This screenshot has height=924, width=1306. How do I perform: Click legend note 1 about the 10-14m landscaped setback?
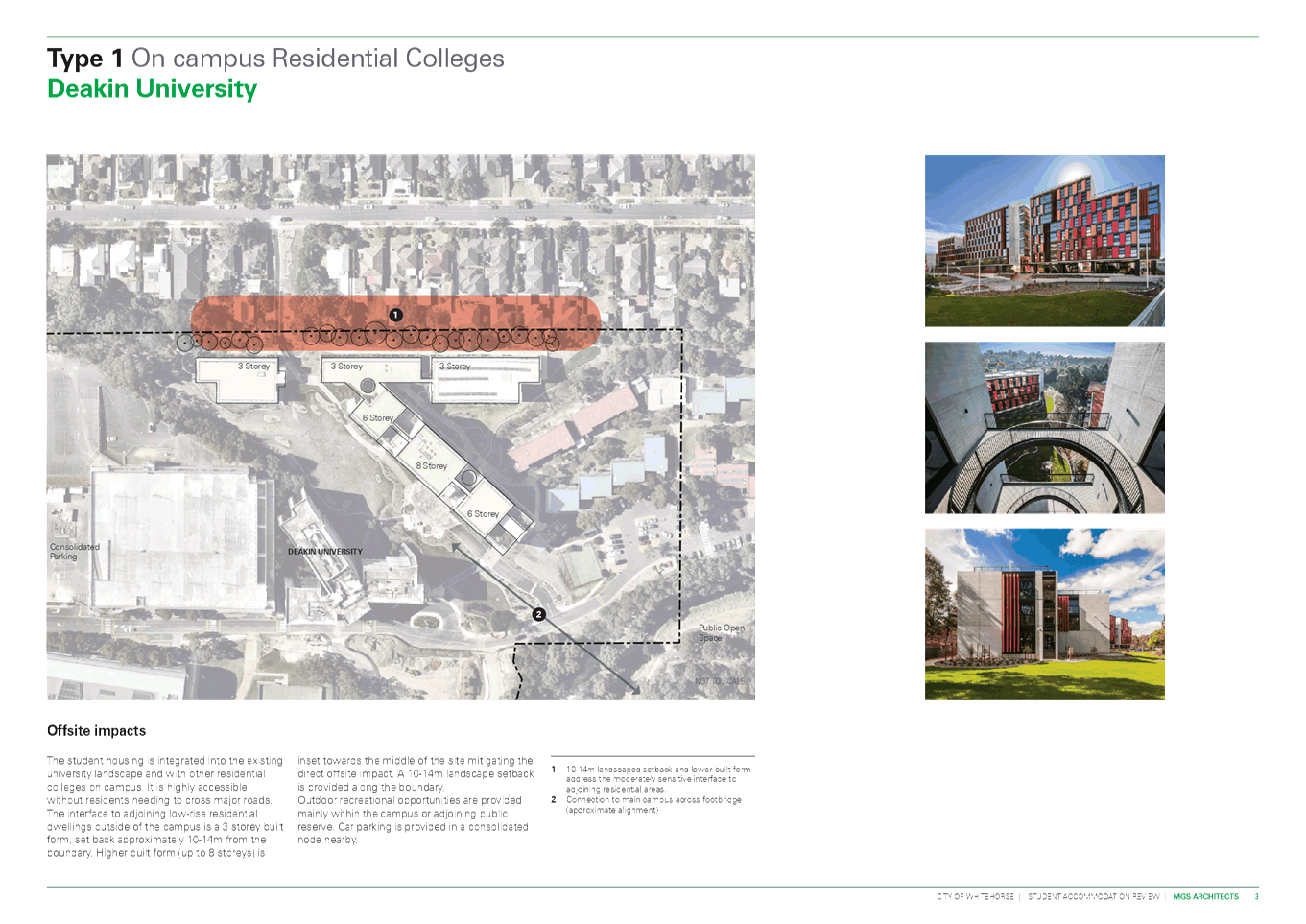click(x=653, y=779)
